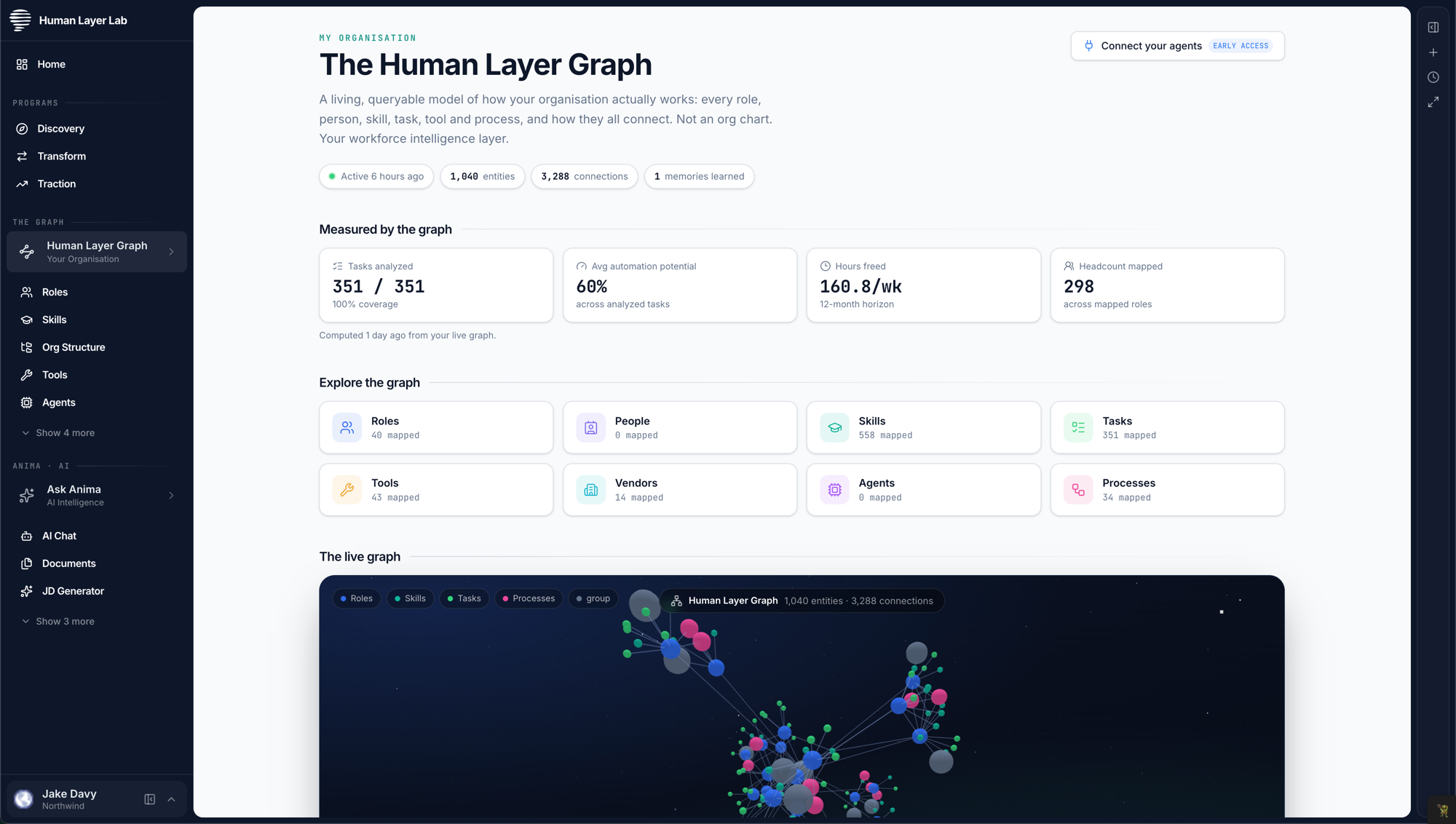Click the Human Layer Graph label in live graph
Screen dimensions: 1456x824
pyautogui.click(x=732, y=601)
